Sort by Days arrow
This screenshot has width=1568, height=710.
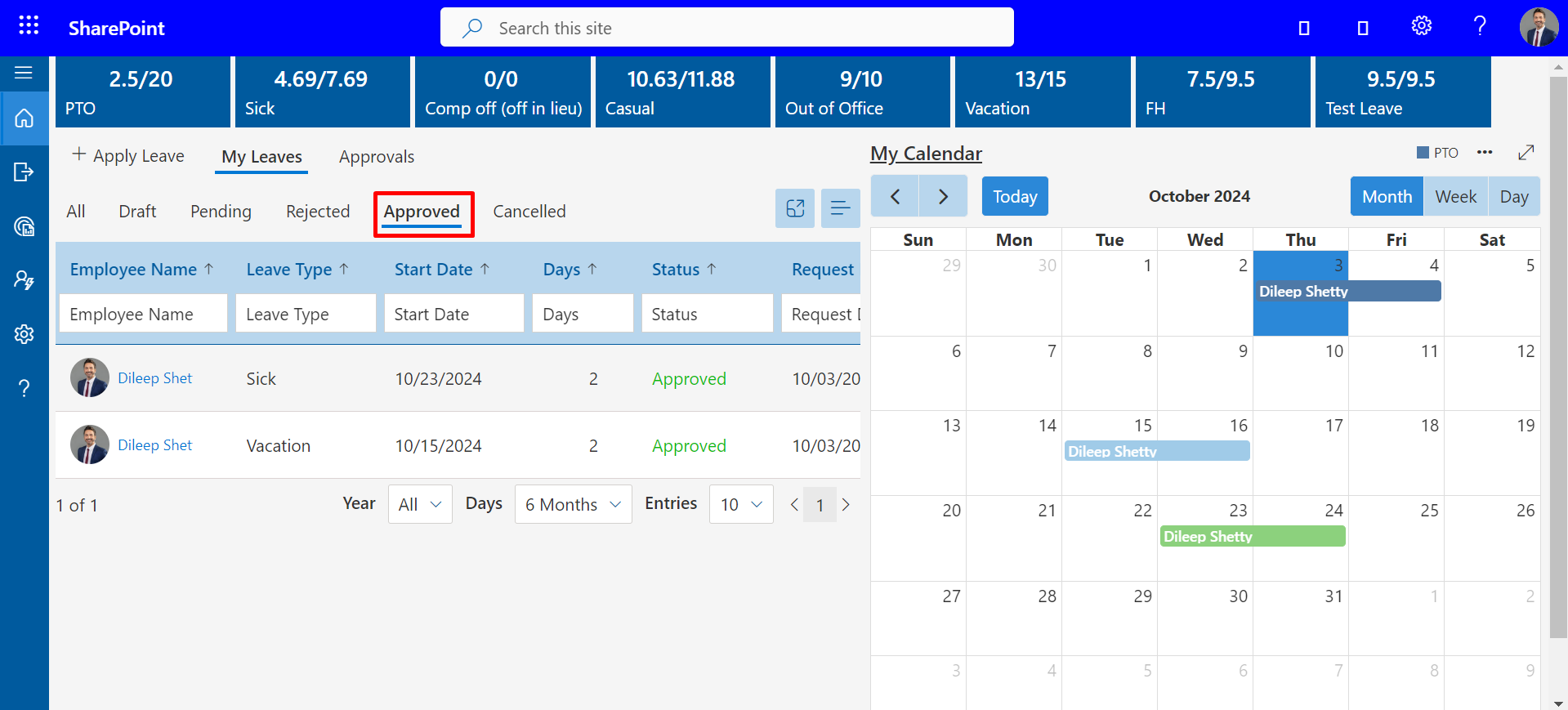click(x=592, y=269)
